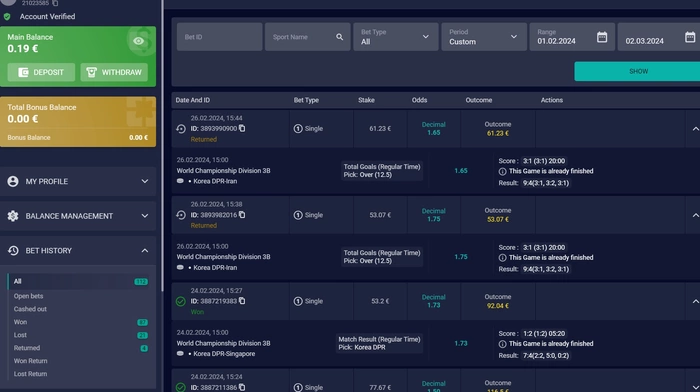Screen dimensions: 700x392
Task: Copy bet ID 3887219383
Action: pos(242,301)
